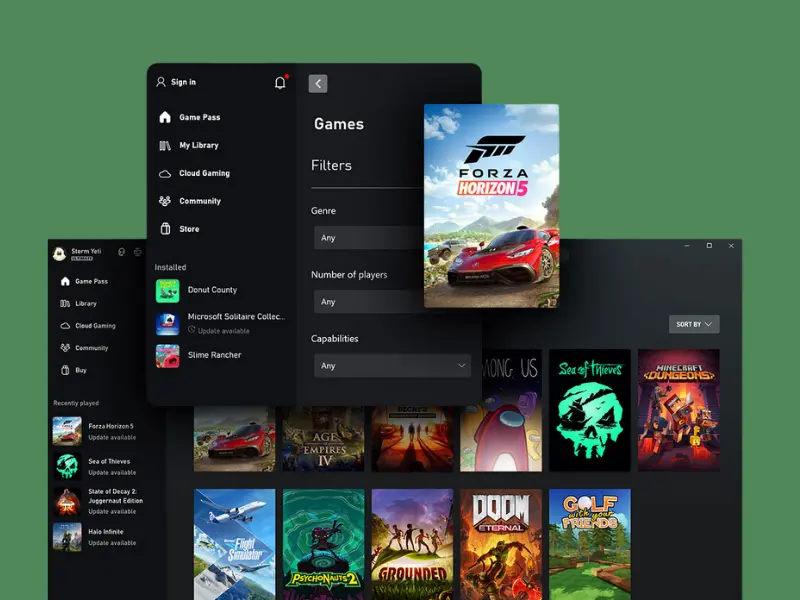Open the Storm Yeti profile avatar
800x600 pixels.
click(x=60, y=254)
